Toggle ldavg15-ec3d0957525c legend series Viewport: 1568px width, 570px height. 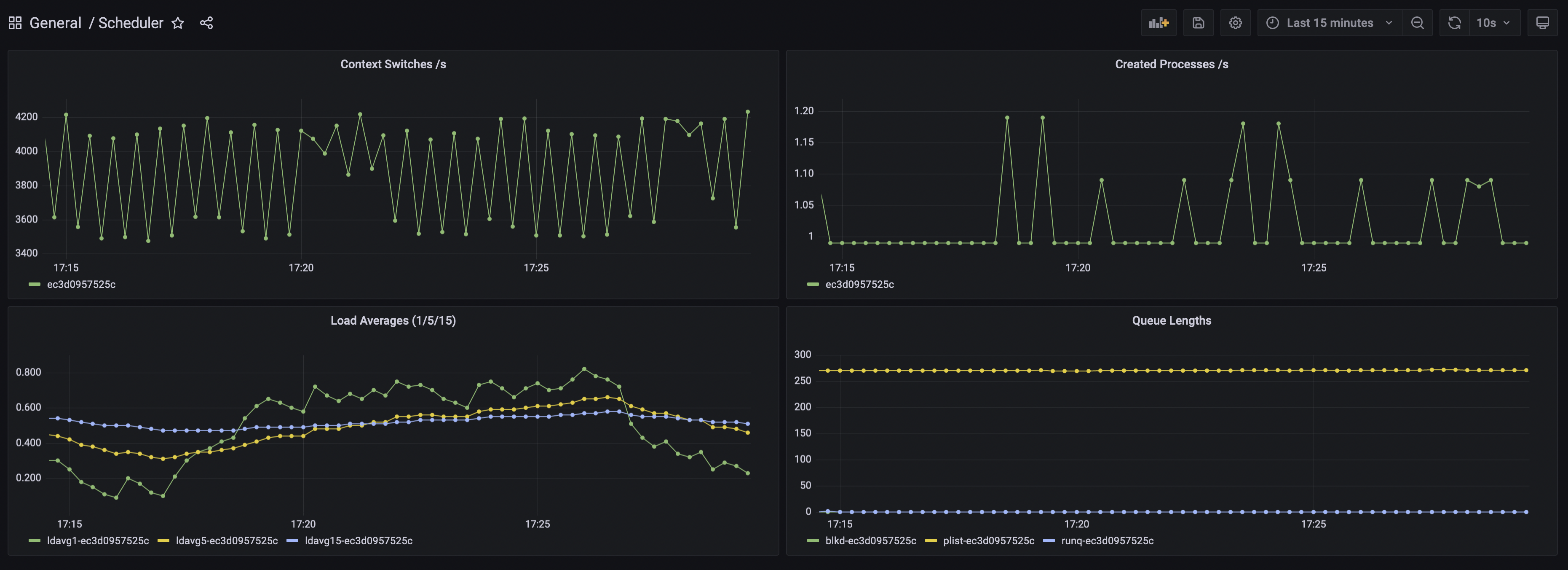pos(359,541)
